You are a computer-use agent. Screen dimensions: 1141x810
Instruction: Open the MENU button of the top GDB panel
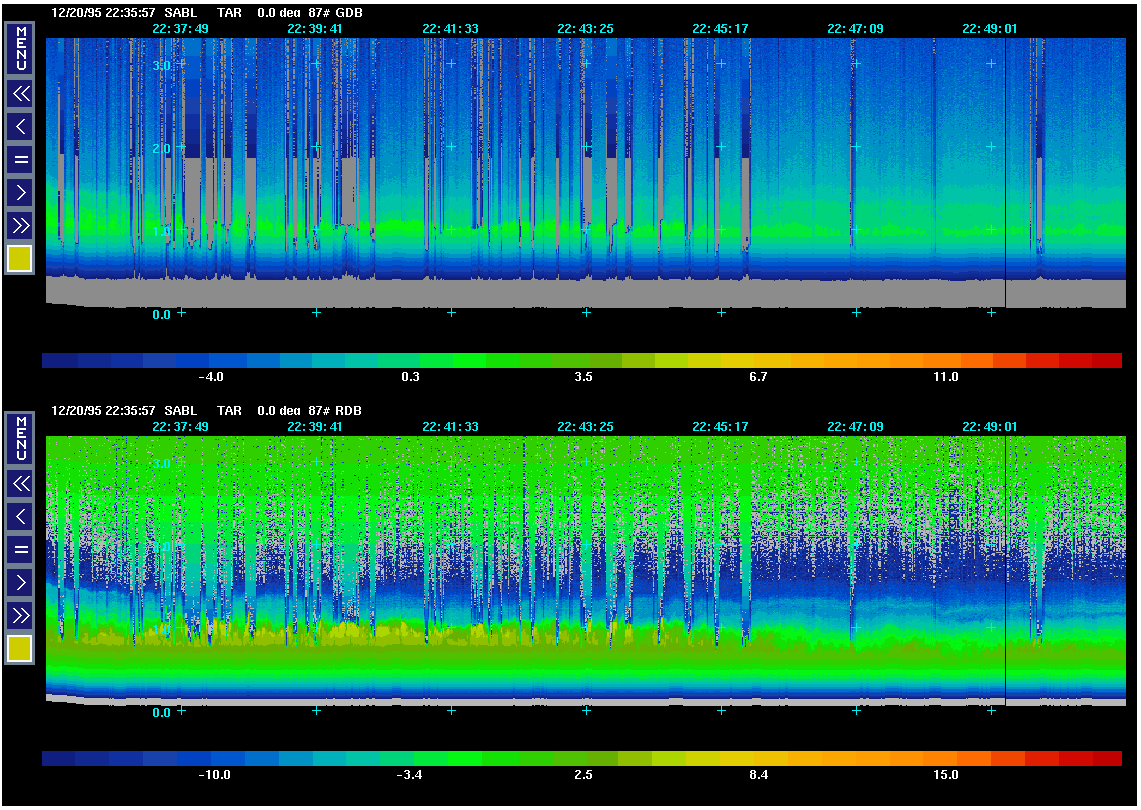coord(20,48)
